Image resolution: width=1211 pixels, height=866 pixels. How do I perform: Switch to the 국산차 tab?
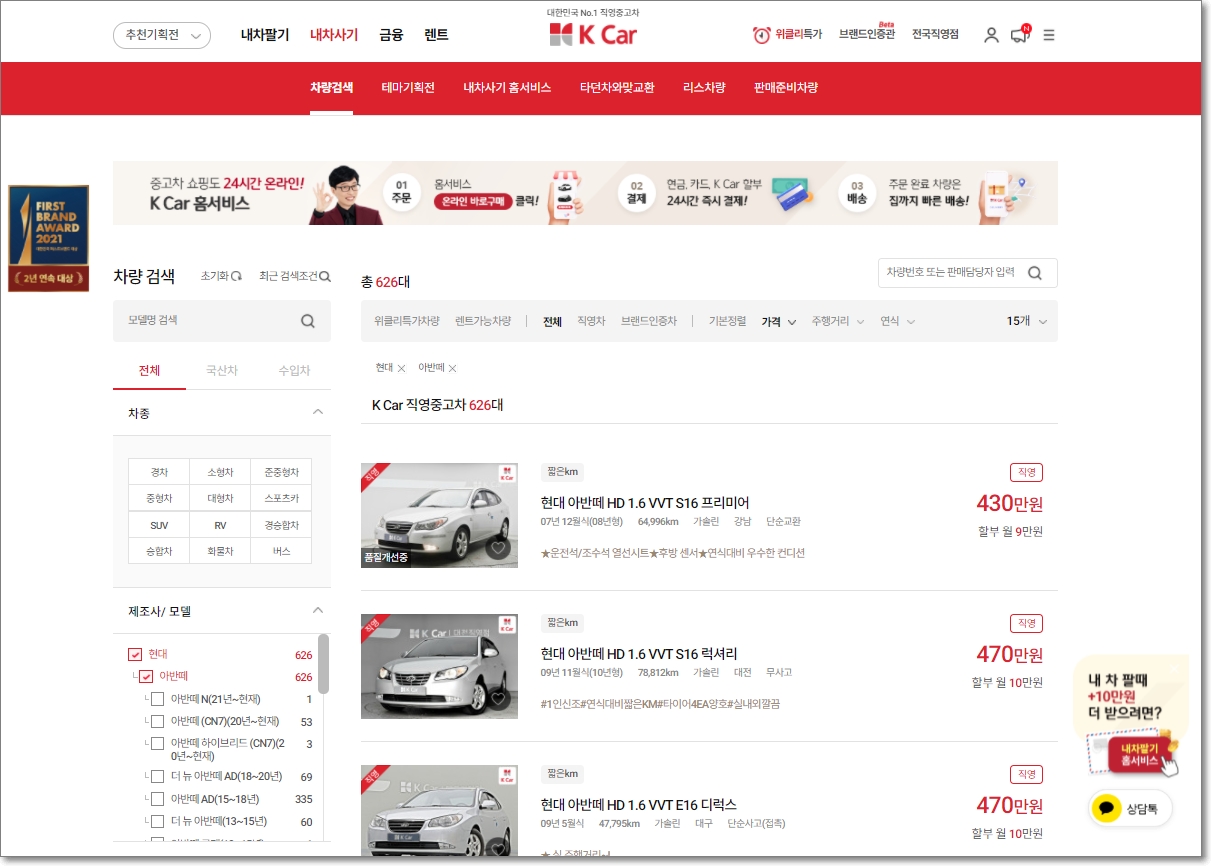222,370
